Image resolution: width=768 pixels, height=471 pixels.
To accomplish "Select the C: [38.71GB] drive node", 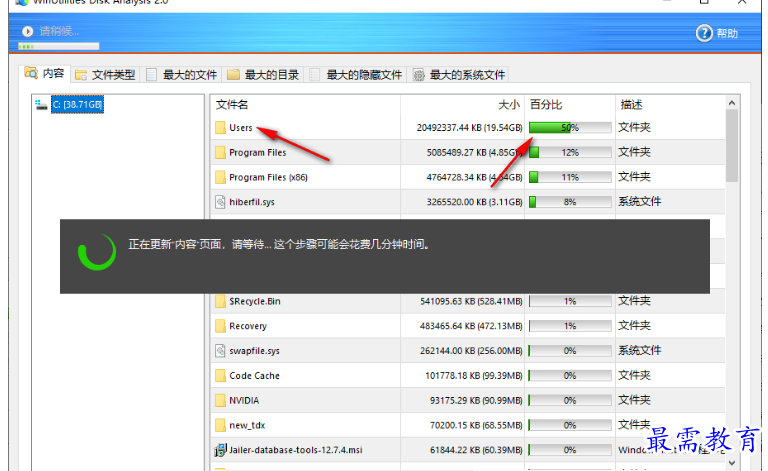I will pyautogui.click(x=77, y=104).
